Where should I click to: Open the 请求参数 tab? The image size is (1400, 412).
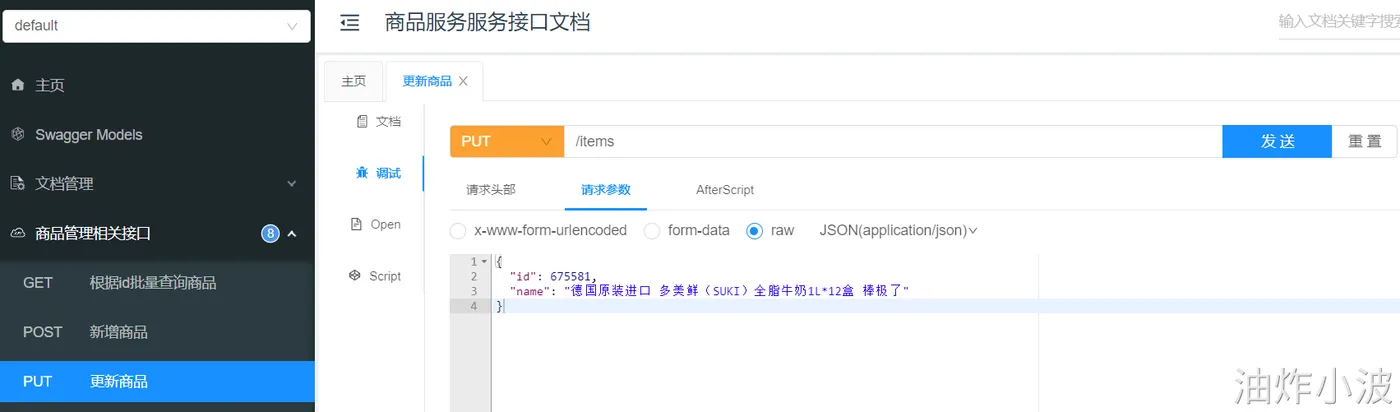[x=606, y=189]
